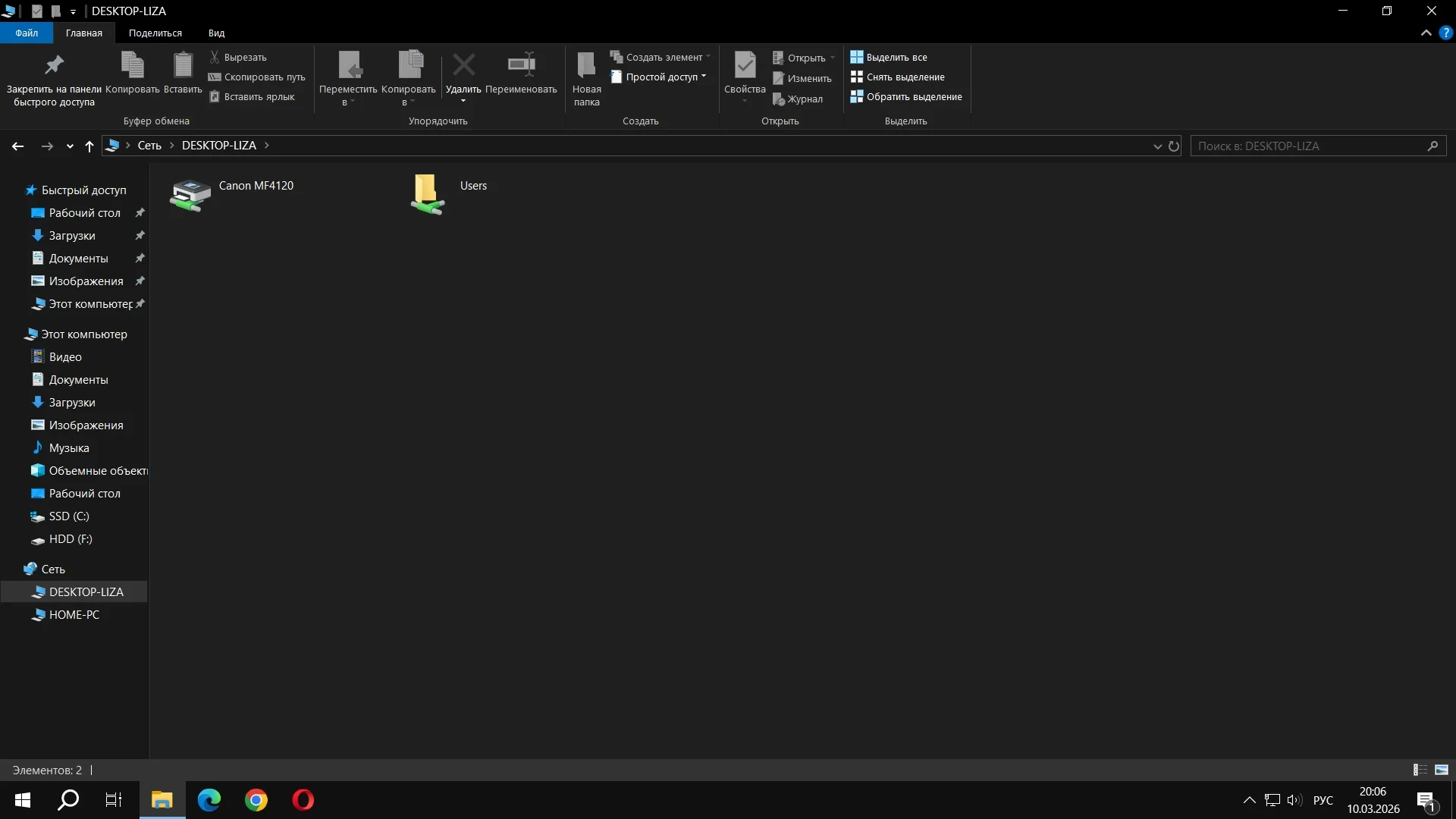Open the shared Users folder
Screen dimensions: 1456x819
pyautogui.click(x=427, y=195)
